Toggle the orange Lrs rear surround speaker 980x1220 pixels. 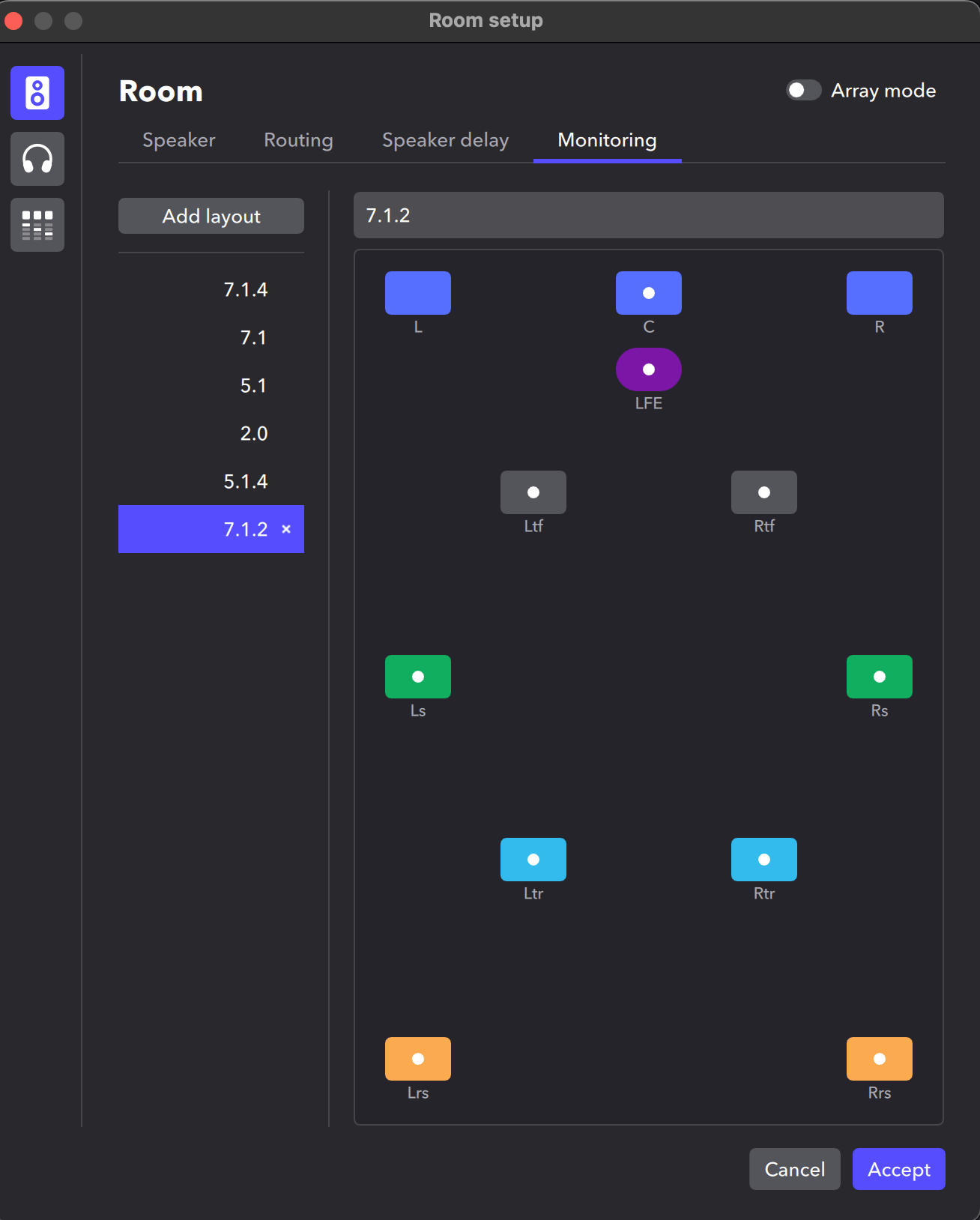click(x=418, y=1059)
